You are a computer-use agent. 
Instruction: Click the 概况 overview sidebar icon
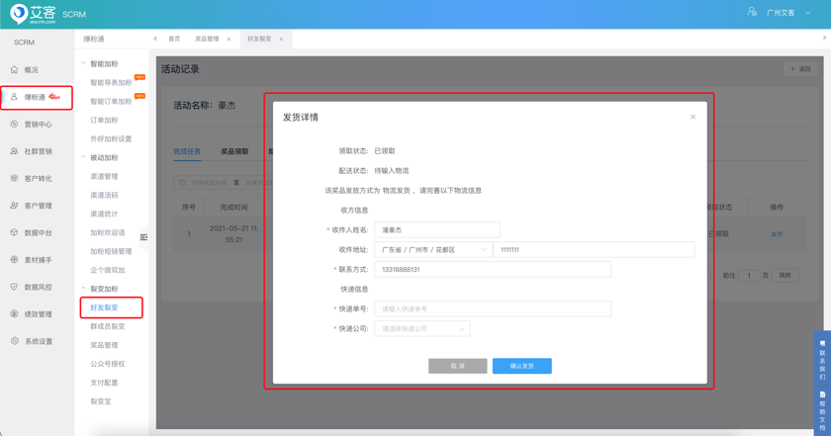[14, 70]
